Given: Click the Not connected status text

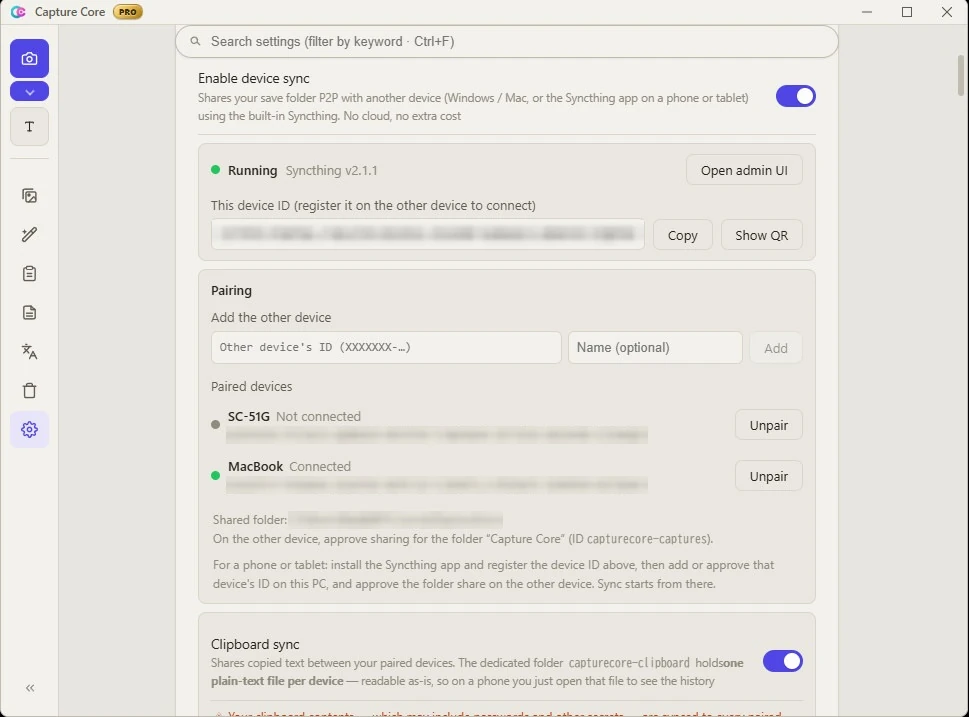Looking at the screenshot, I should pos(318,417).
